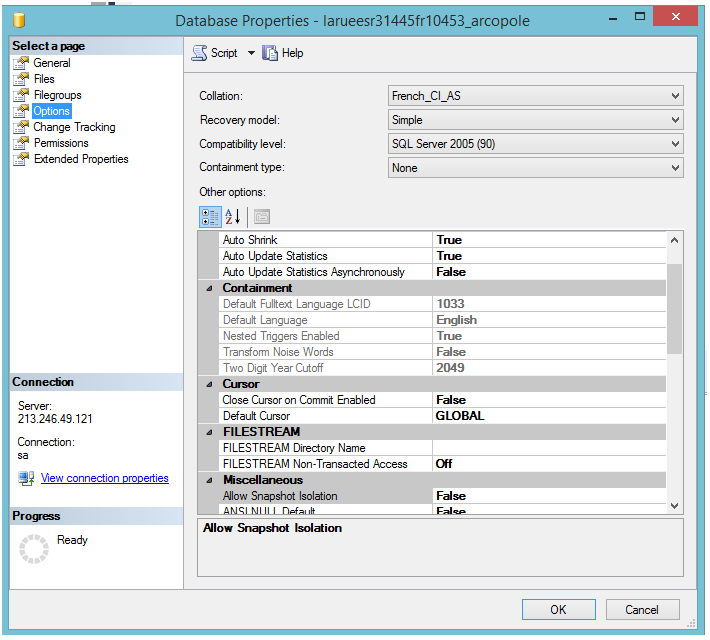710x640 pixels.
Task: Click the Property Pages grid icon
Action: pos(262,217)
